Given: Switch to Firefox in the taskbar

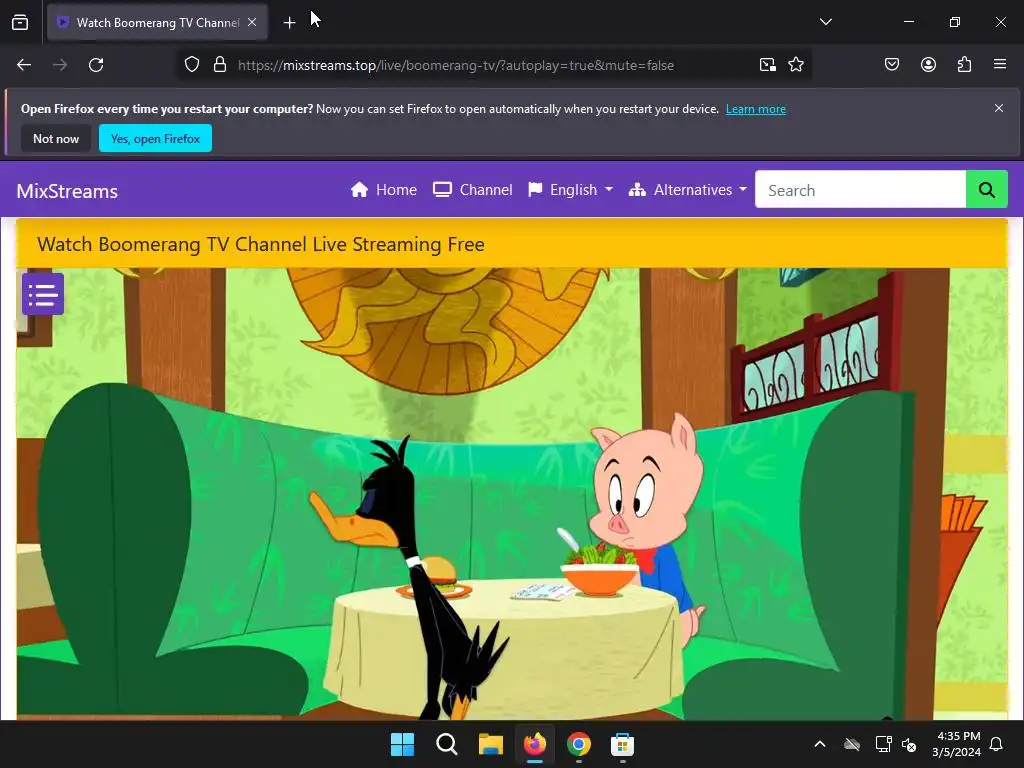Looking at the screenshot, I should (535, 744).
